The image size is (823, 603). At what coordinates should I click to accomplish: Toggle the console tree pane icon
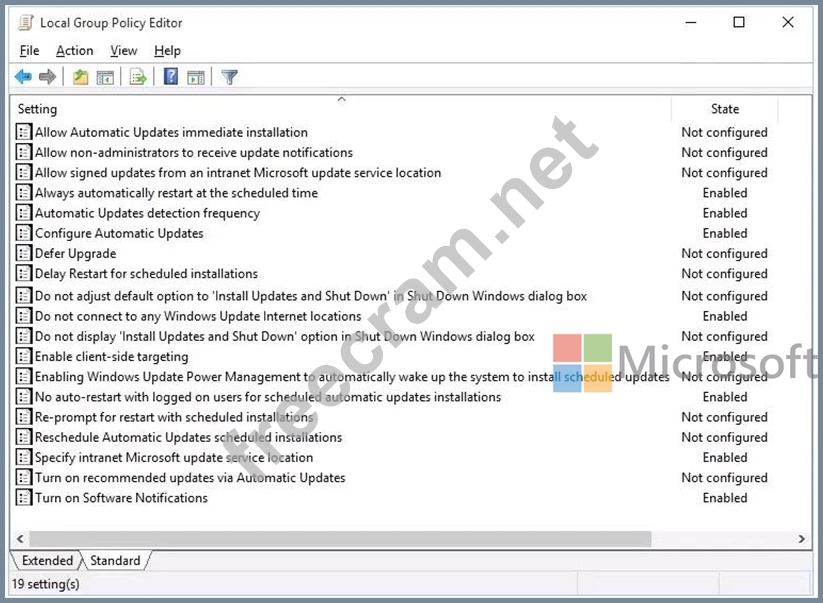coord(105,77)
